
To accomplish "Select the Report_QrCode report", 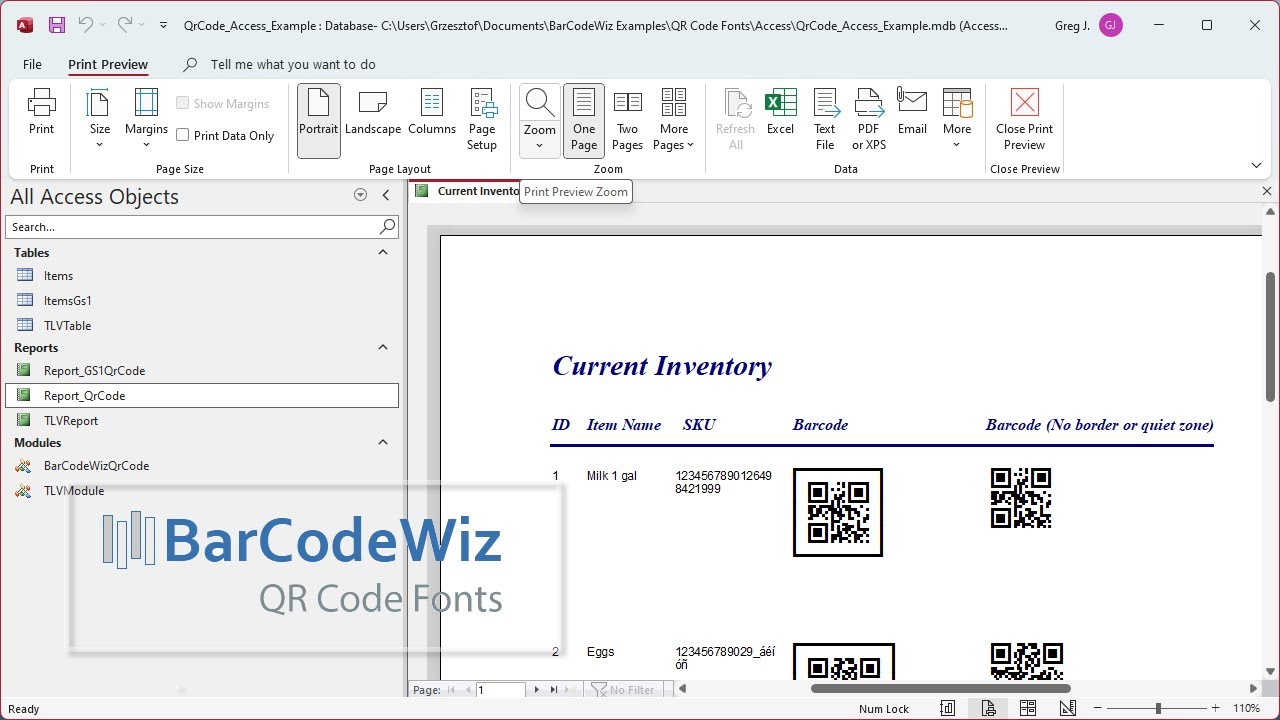I will tap(202, 396).
